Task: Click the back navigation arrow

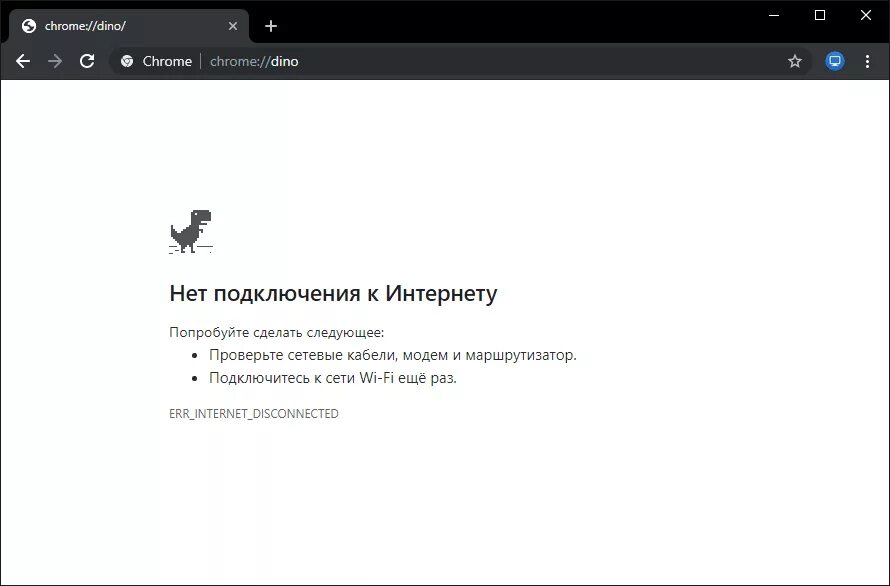Action: 23,61
